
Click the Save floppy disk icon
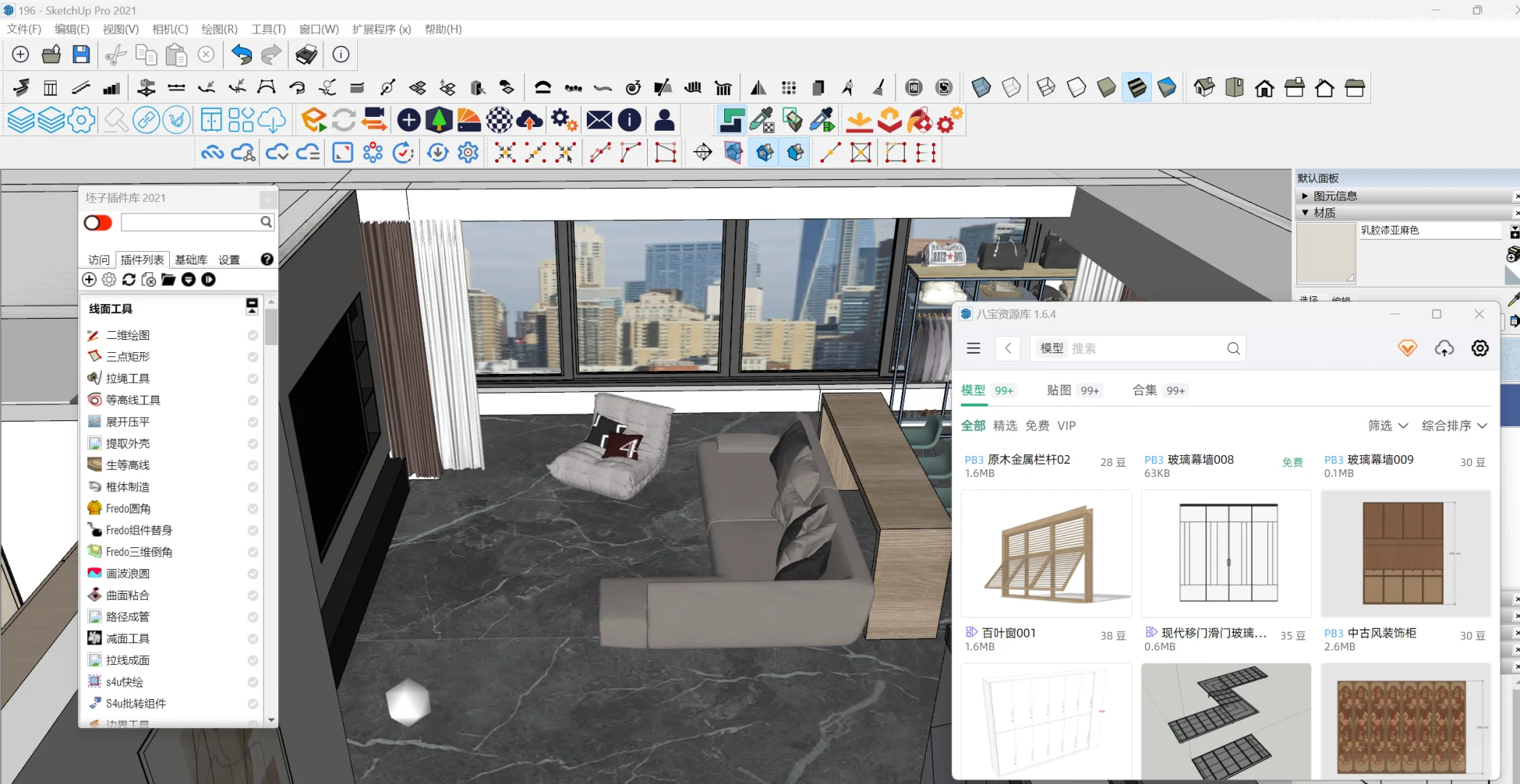tap(81, 54)
